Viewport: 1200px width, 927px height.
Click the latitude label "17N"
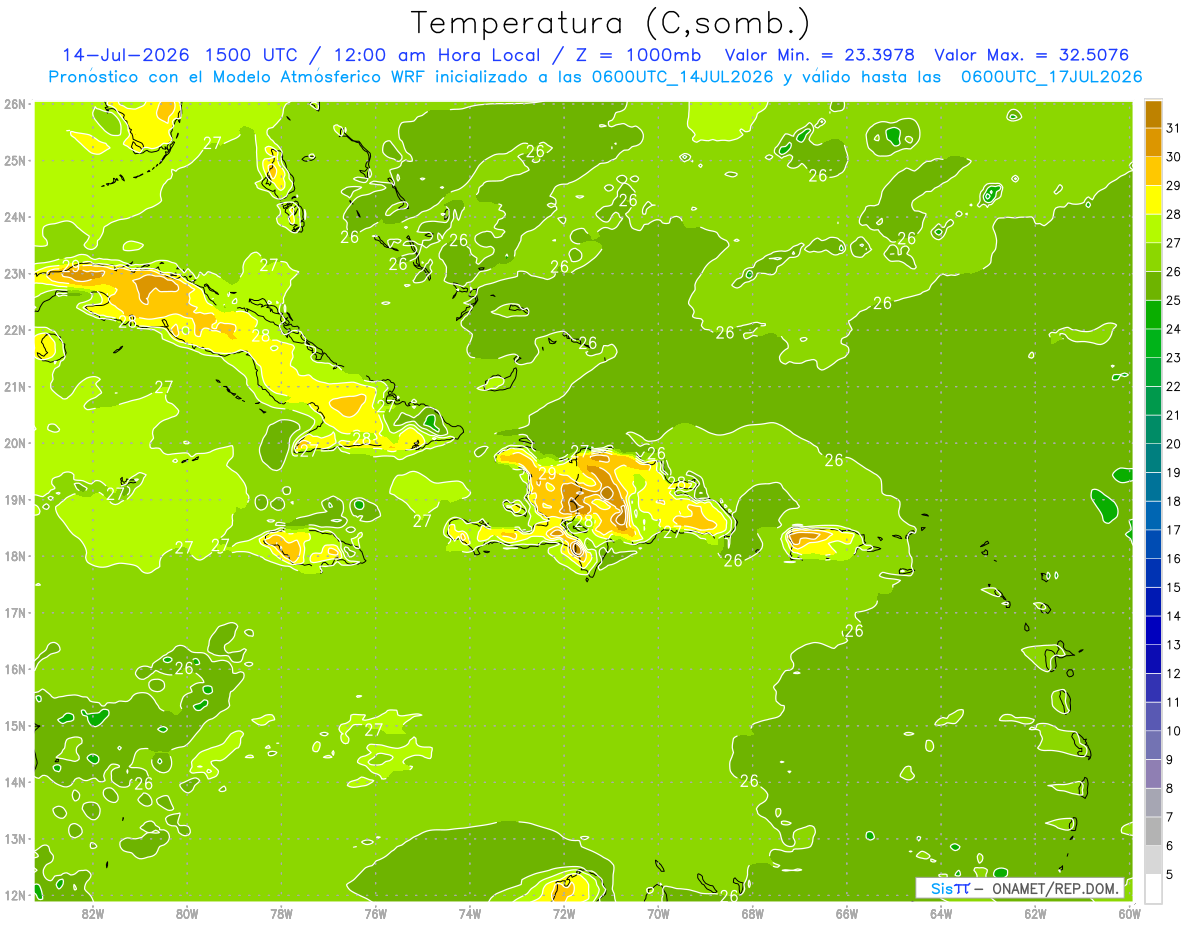[x=15, y=612]
